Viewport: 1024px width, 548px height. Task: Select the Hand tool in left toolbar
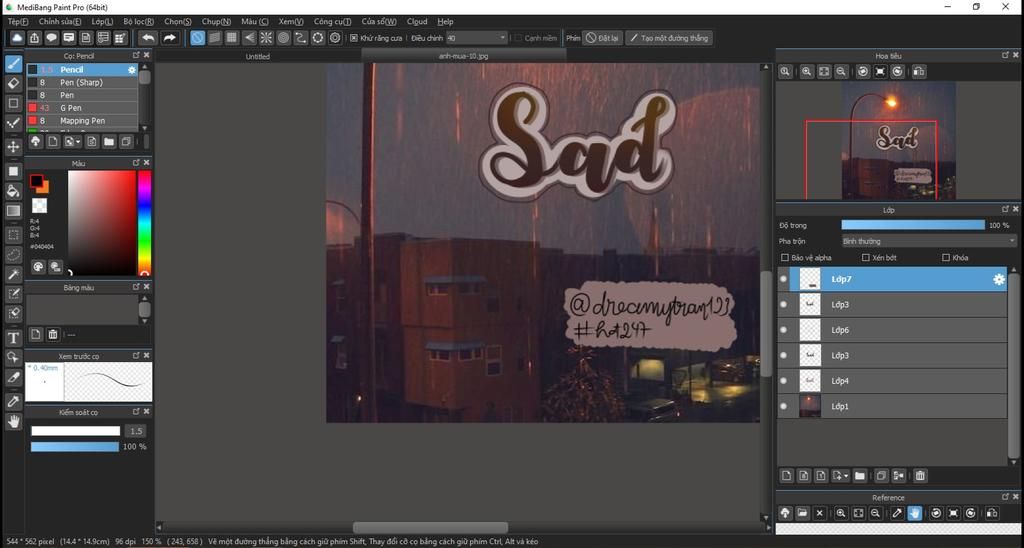pos(13,421)
